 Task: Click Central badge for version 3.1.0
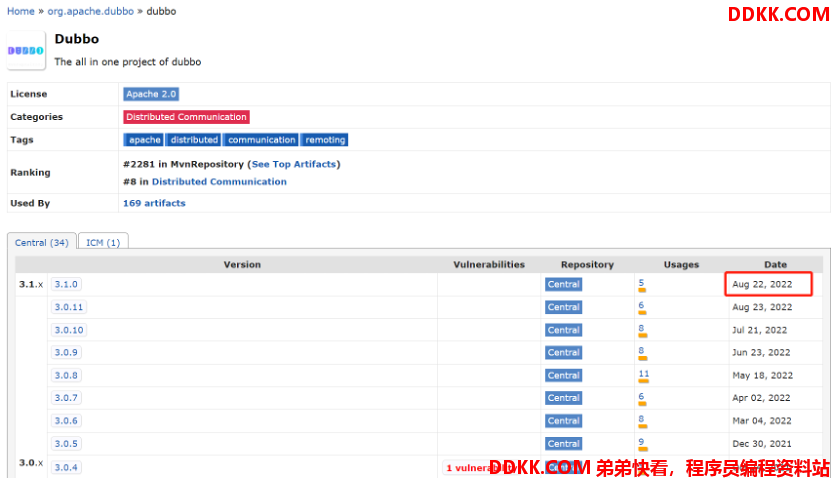564,284
